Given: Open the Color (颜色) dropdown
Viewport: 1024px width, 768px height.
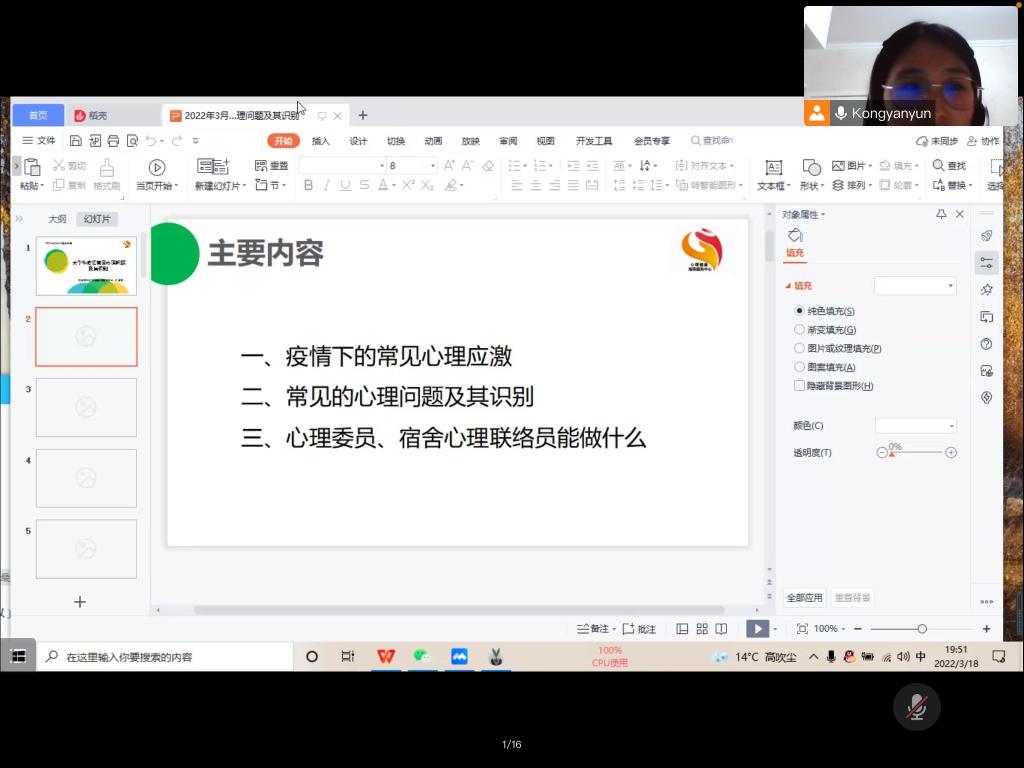Looking at the screenshot, I should coord(916,426).
